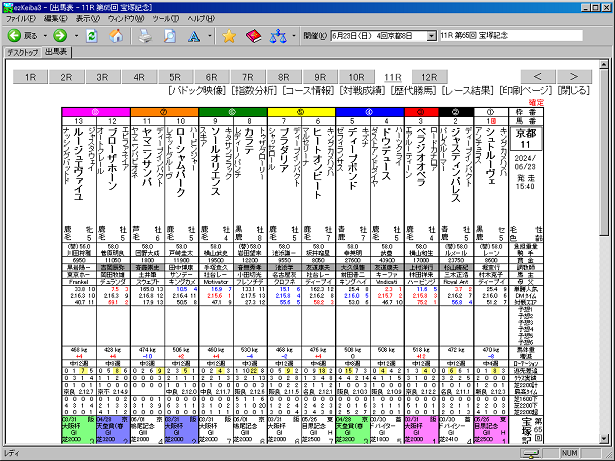Open the ツール(T) menu
The height and width of the screenshot is (461, 615).
[165, 18]
